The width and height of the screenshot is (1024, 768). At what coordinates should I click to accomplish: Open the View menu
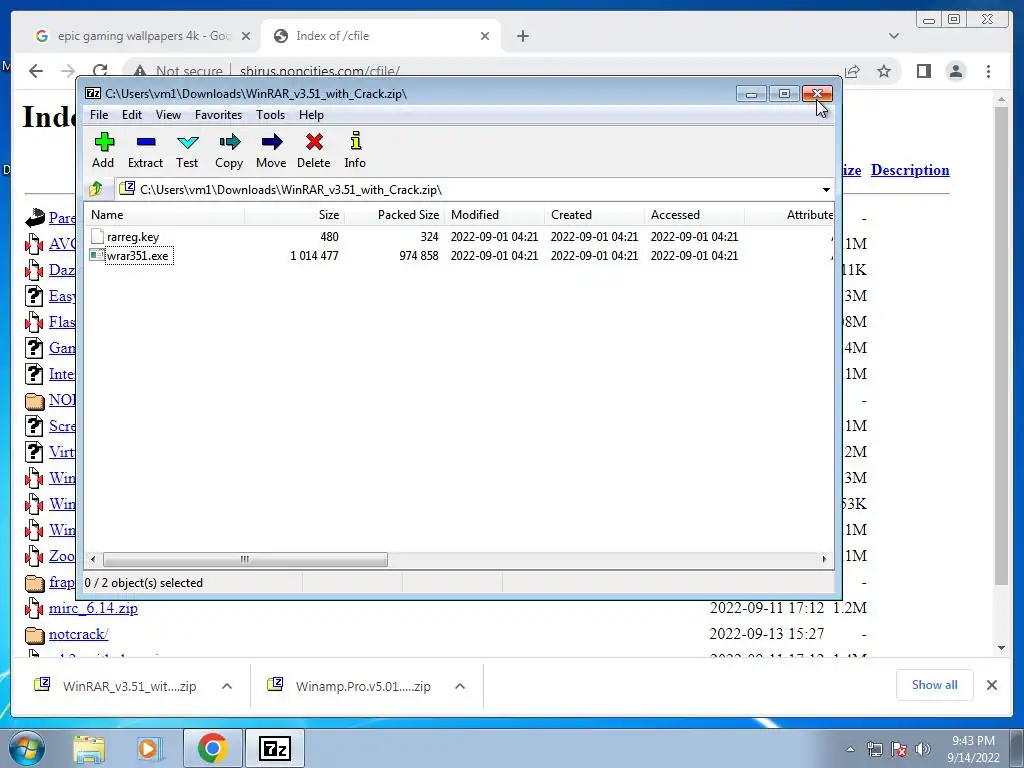coord(168,115)
